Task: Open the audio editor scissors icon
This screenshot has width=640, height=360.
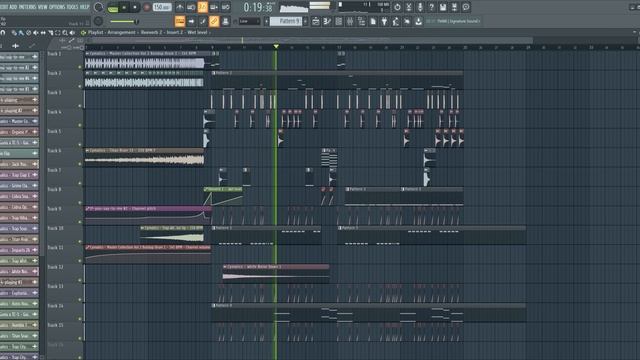Action: (x=409, y=7)
